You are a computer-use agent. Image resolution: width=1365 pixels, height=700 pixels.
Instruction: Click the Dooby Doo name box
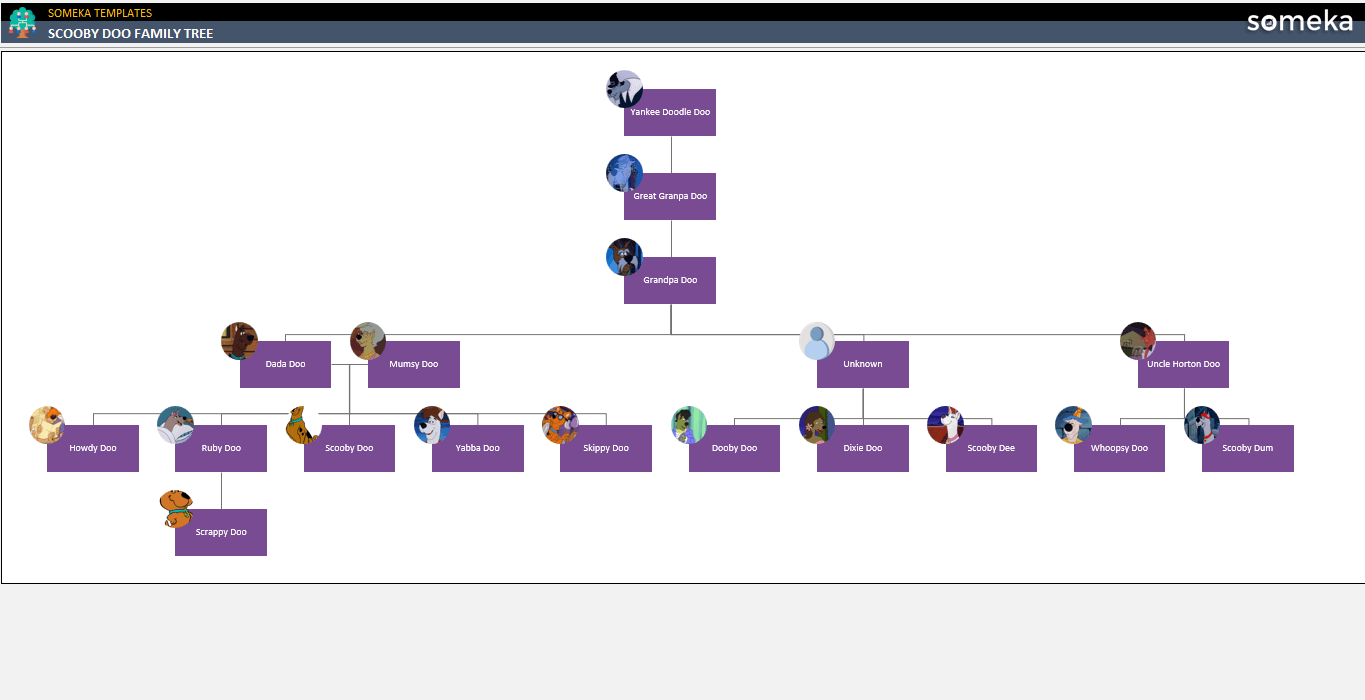[734, 448]
